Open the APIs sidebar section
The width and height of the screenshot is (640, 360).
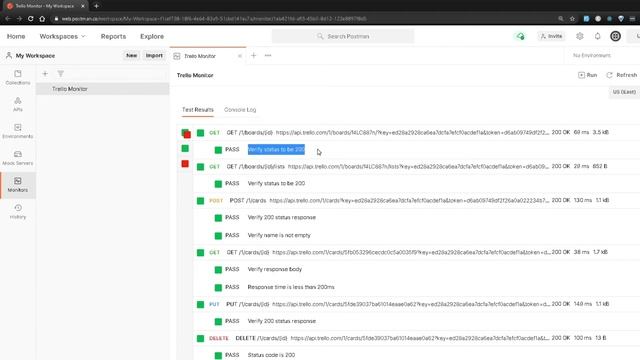pos(18,104)
